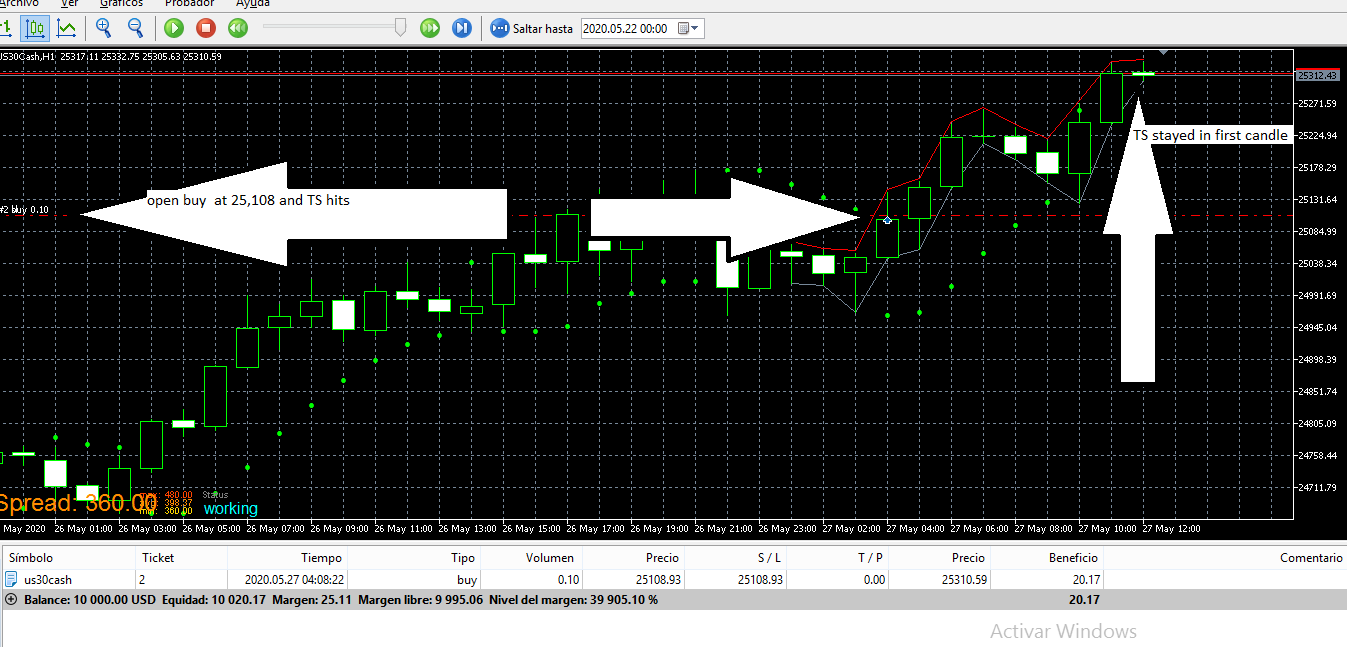Sort trades by Ticket column header
Screen dimensions: 1347x647
(x=181, y=558)
